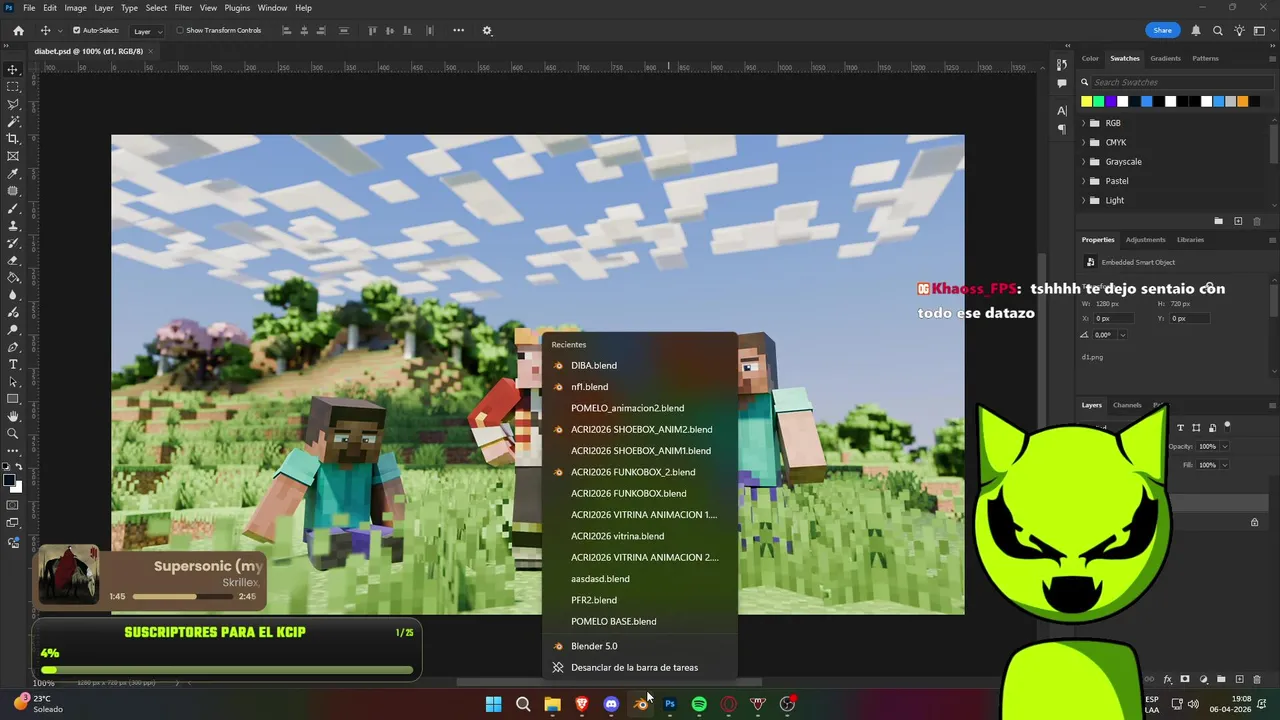Expand the CMYK swatch group
Viewport: 1280px width, 720px height.
tap(1084, 142)
